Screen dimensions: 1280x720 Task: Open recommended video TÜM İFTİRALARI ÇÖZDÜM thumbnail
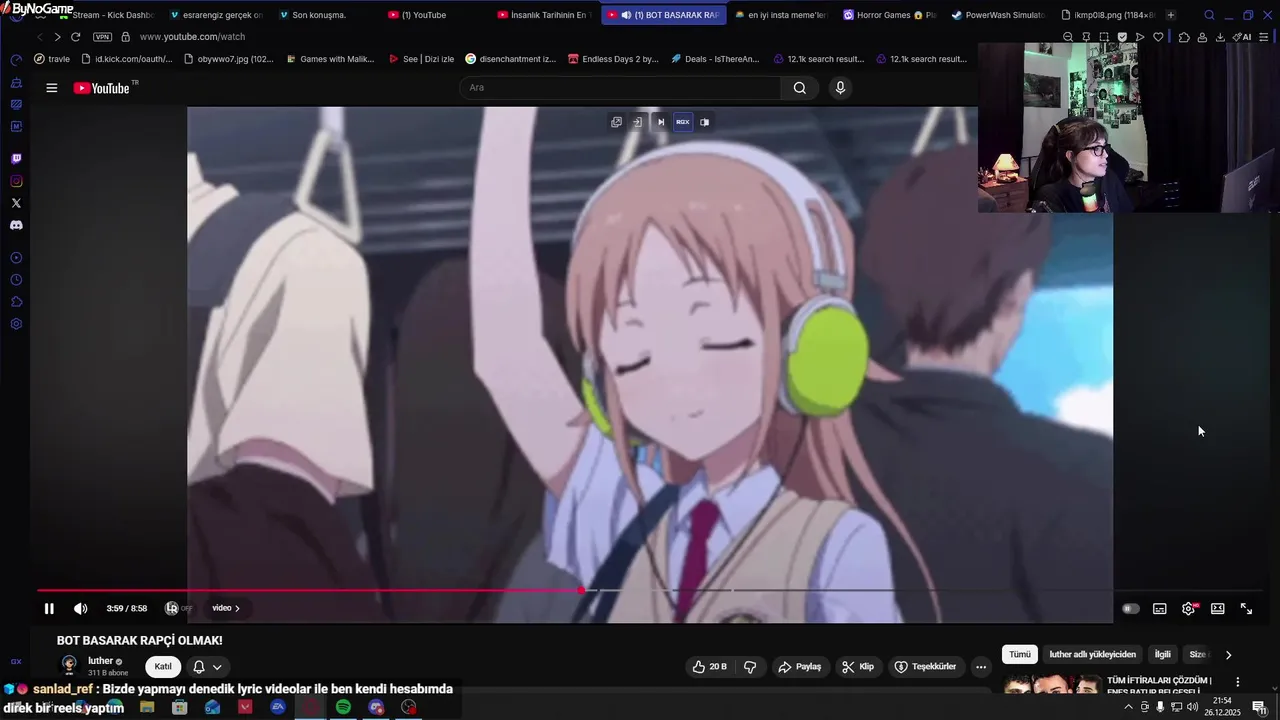pos(1052,685)
